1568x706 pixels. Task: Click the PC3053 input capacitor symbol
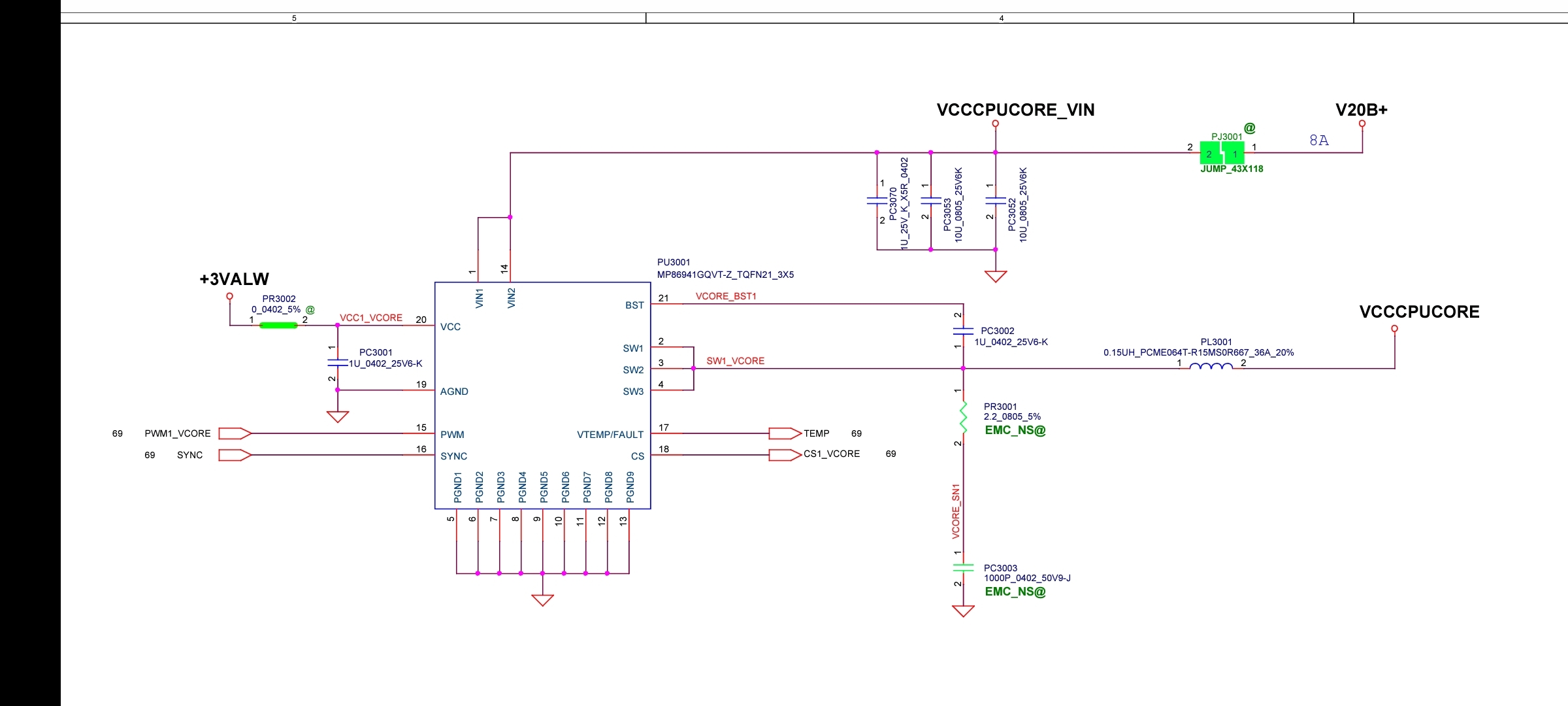pos(930,200)
